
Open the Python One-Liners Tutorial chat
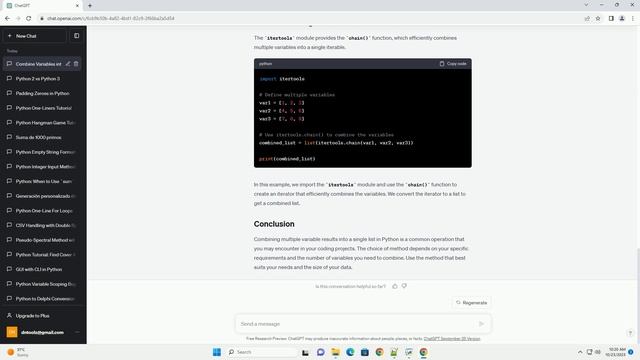click(x=42, y=108)
